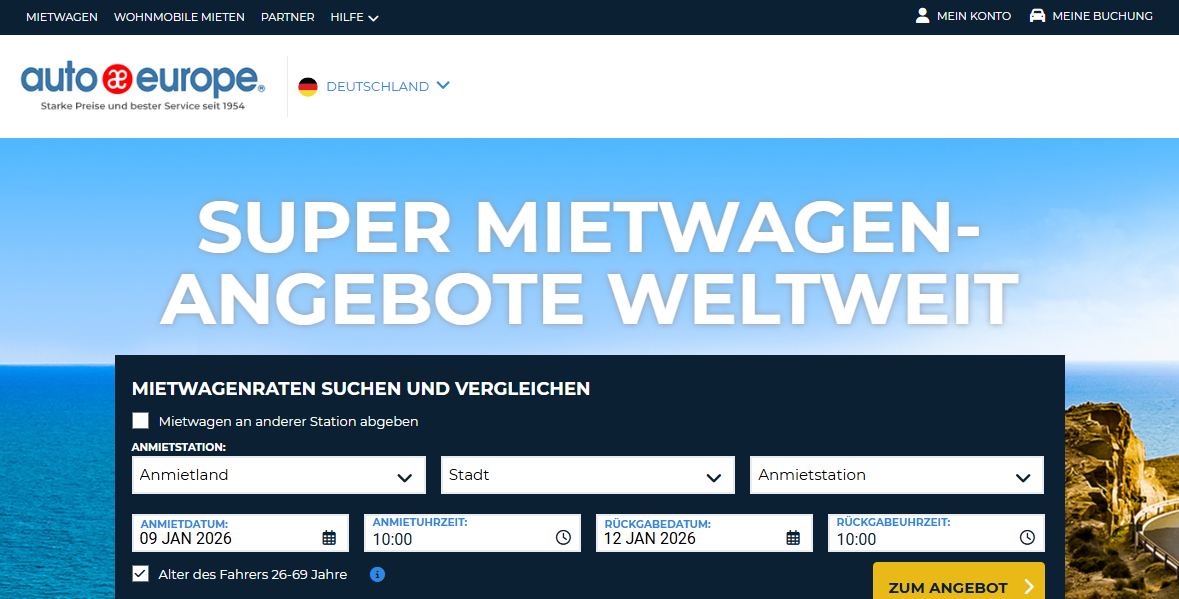Open the Deutschland country selector

click(x=377, y=87)
